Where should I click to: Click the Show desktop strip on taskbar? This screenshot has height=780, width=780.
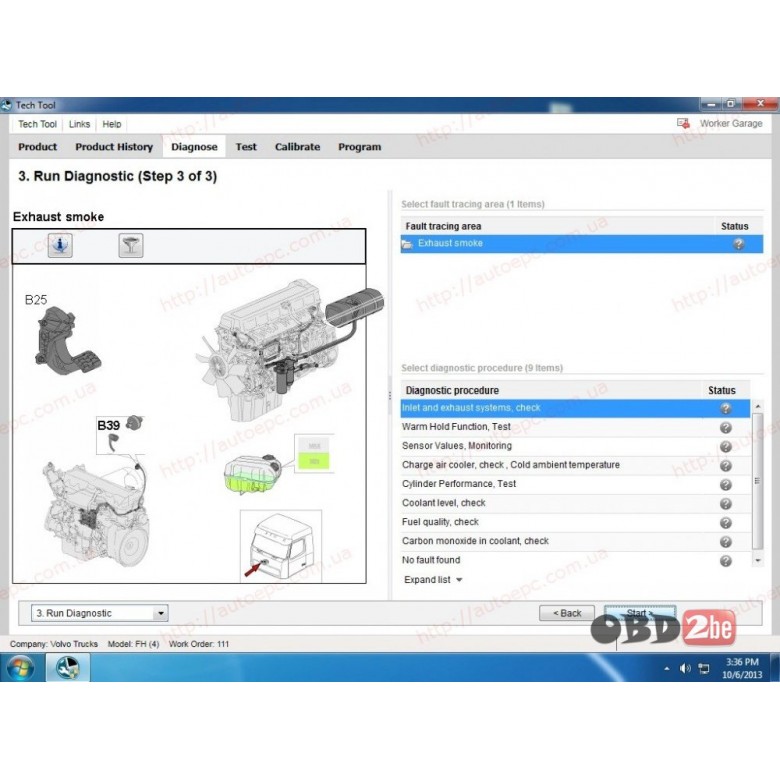click(775, 668)
